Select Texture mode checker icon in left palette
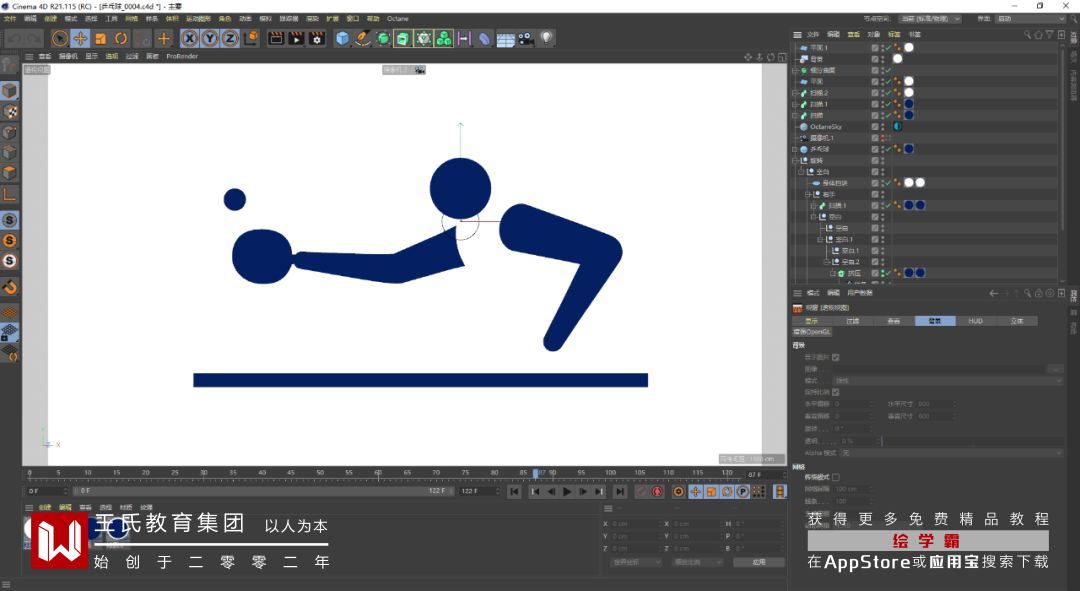1080x591 pixels. pos(10,112)
